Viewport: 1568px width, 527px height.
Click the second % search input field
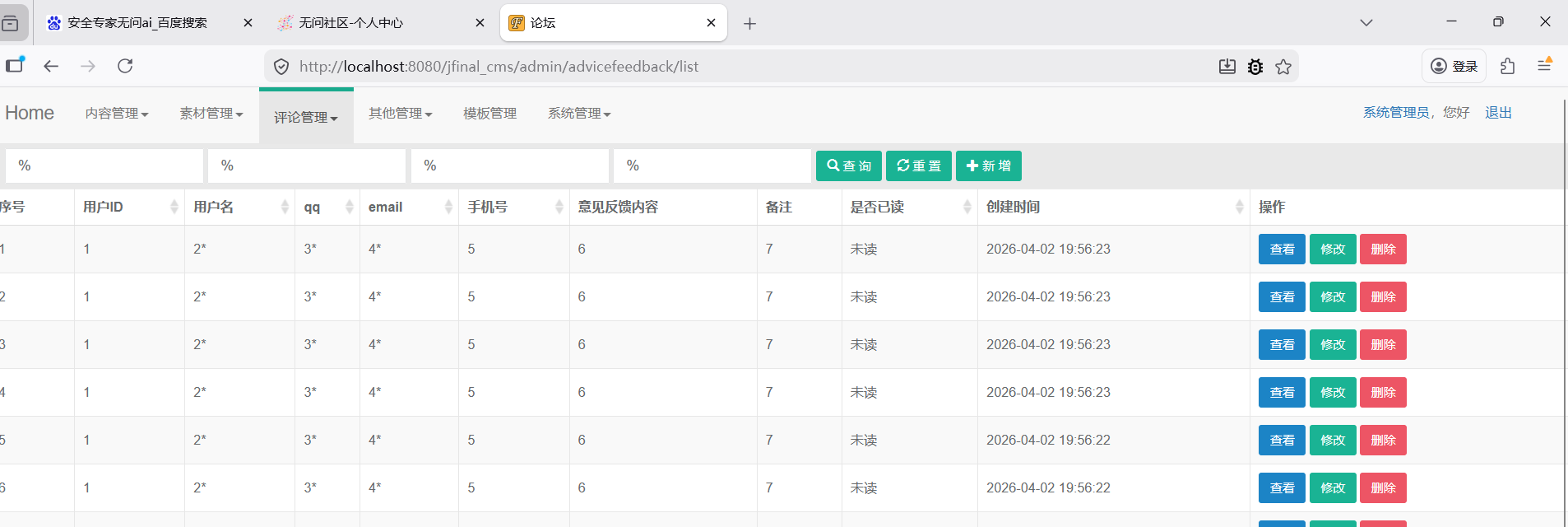tap(307, 166)
